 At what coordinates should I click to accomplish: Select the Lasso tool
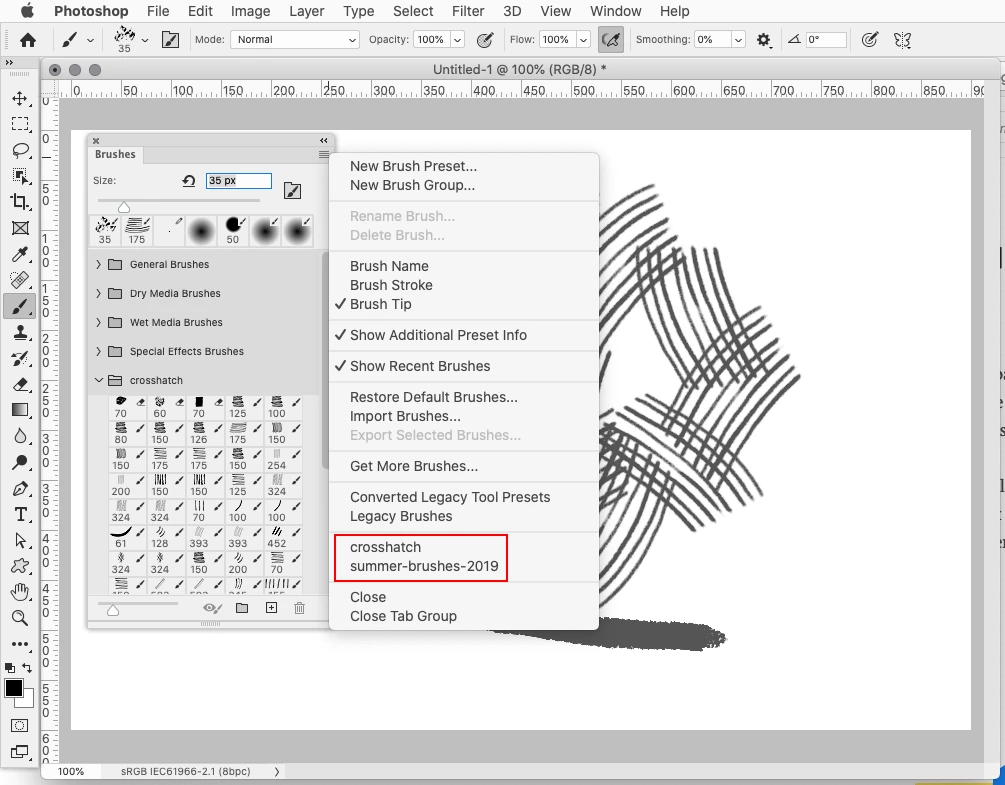(x=20, y=150)
